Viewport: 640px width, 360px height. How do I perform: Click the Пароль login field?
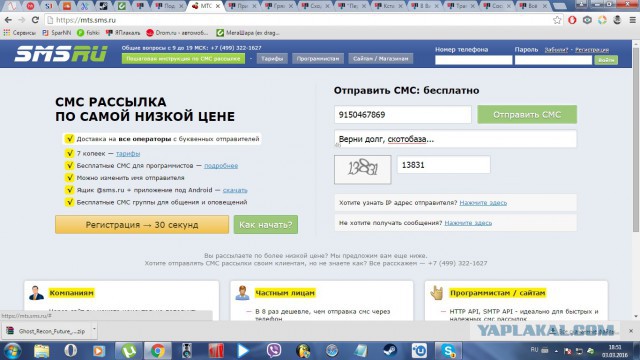(x=553, y=60)
